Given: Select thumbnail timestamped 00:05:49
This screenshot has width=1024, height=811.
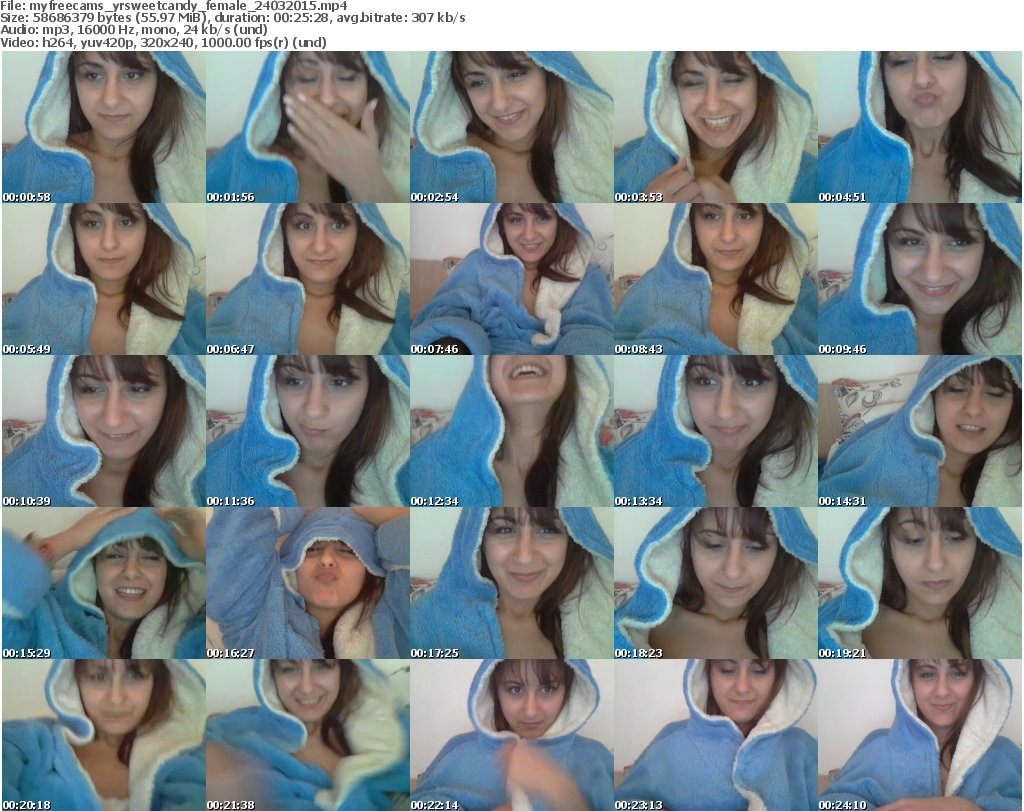Looking at the screenshot, I should pyautogui.click(x=104, y=279).
